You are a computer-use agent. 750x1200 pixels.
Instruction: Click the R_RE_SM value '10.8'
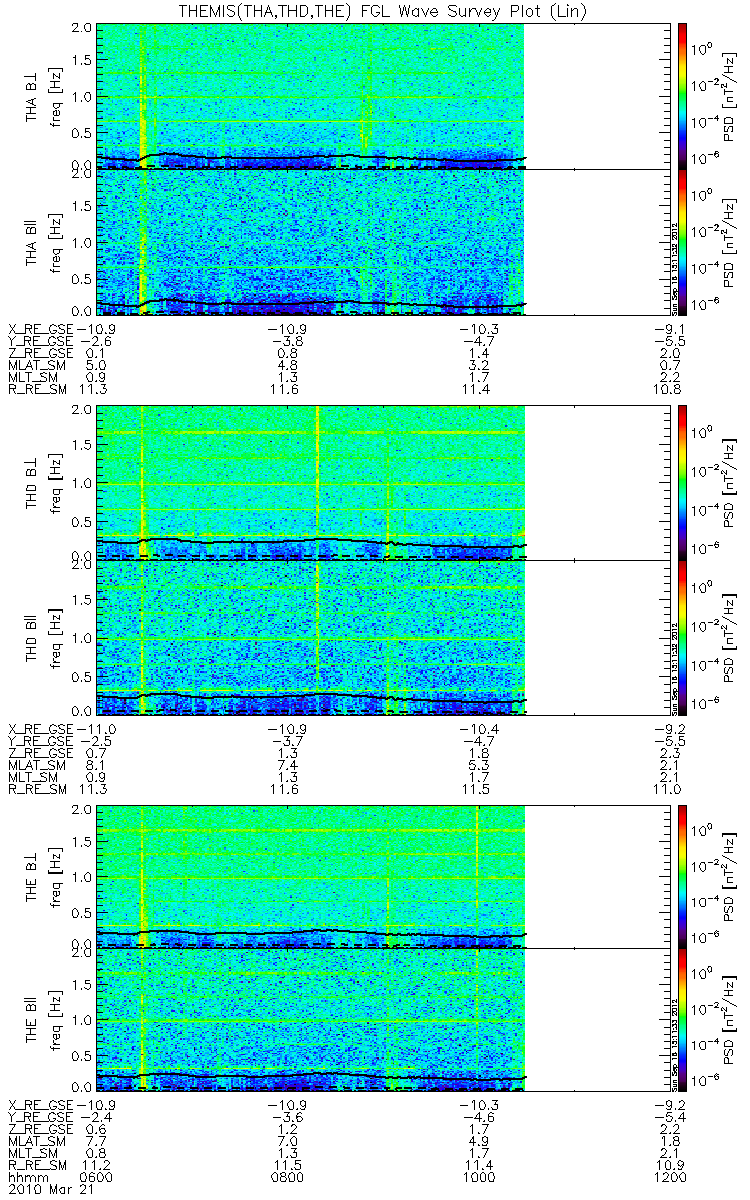pyautogui.click(x=668, y=389)
